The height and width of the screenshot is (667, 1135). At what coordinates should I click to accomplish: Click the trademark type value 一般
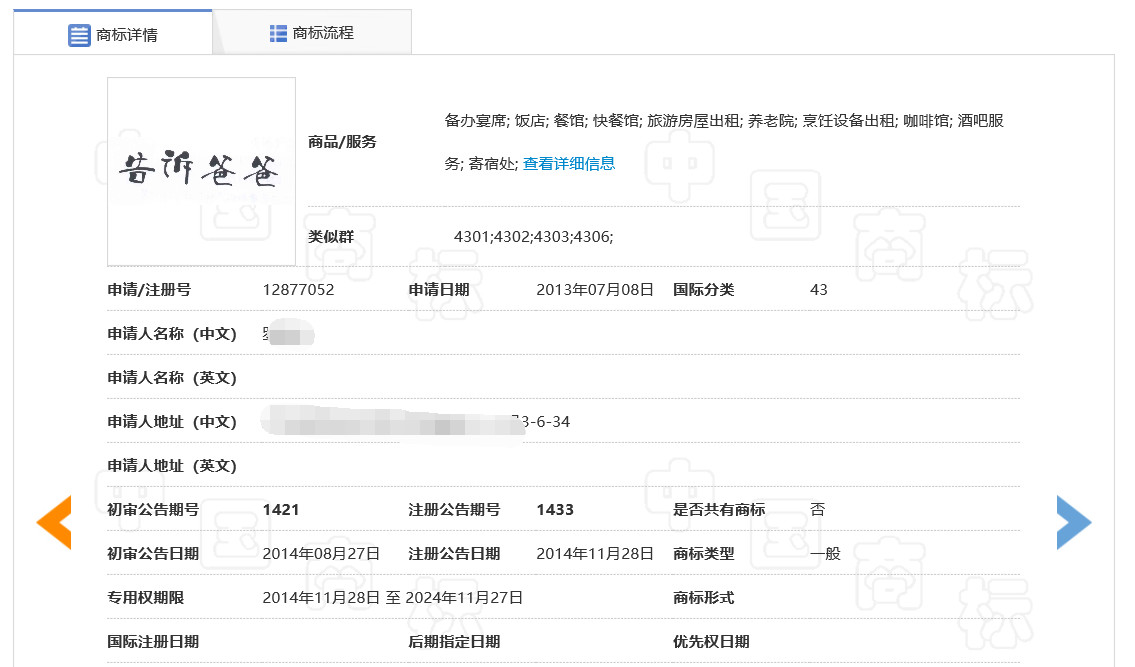click(825, 554)
